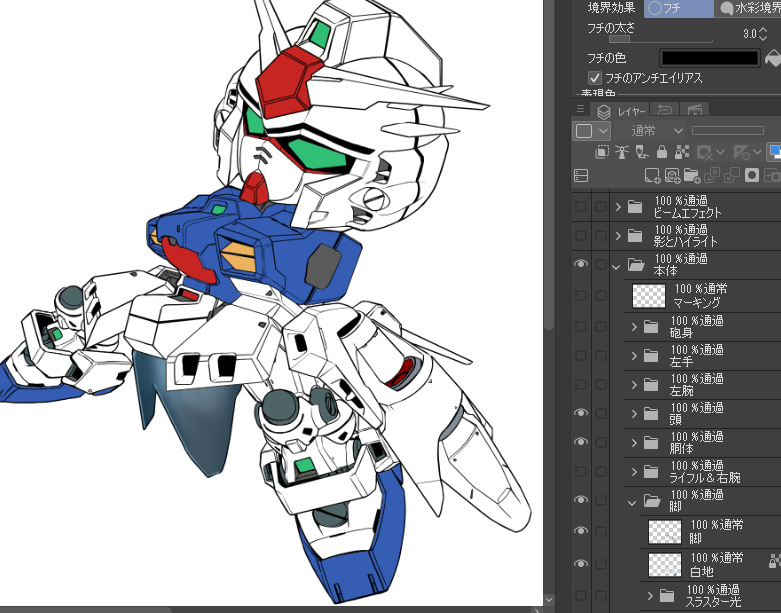Show the ビームエフェクト folder visibility box

(581, 207)
